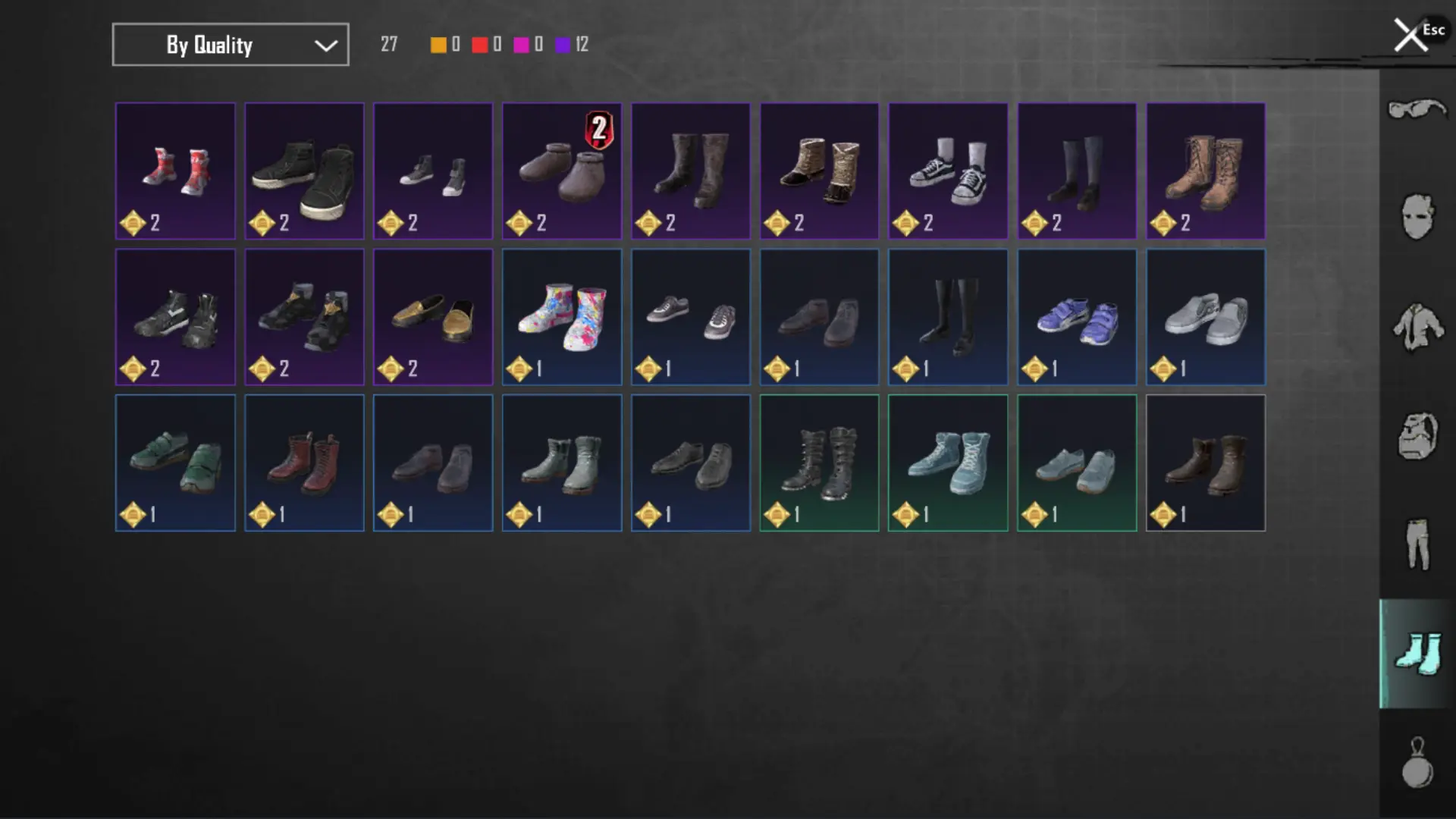Select the boots category icon
This screenshot has width=1456, height=819.
[1417, 654]
